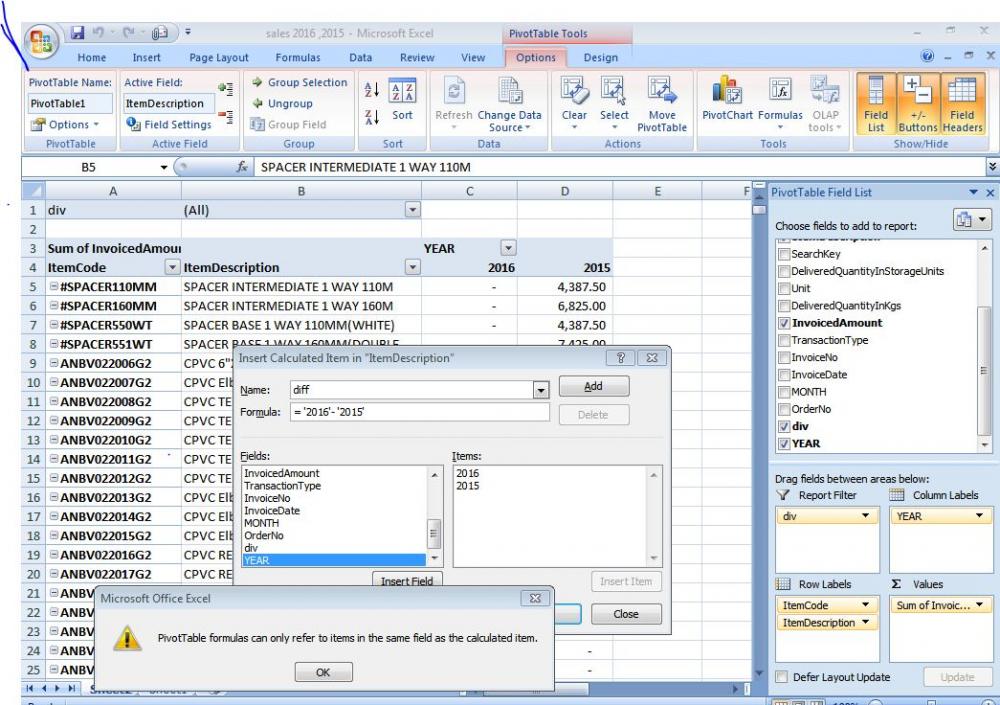Select 2016 in Items list
Image resolution: width=1000 pixels, height=705 pixels.
467,473
